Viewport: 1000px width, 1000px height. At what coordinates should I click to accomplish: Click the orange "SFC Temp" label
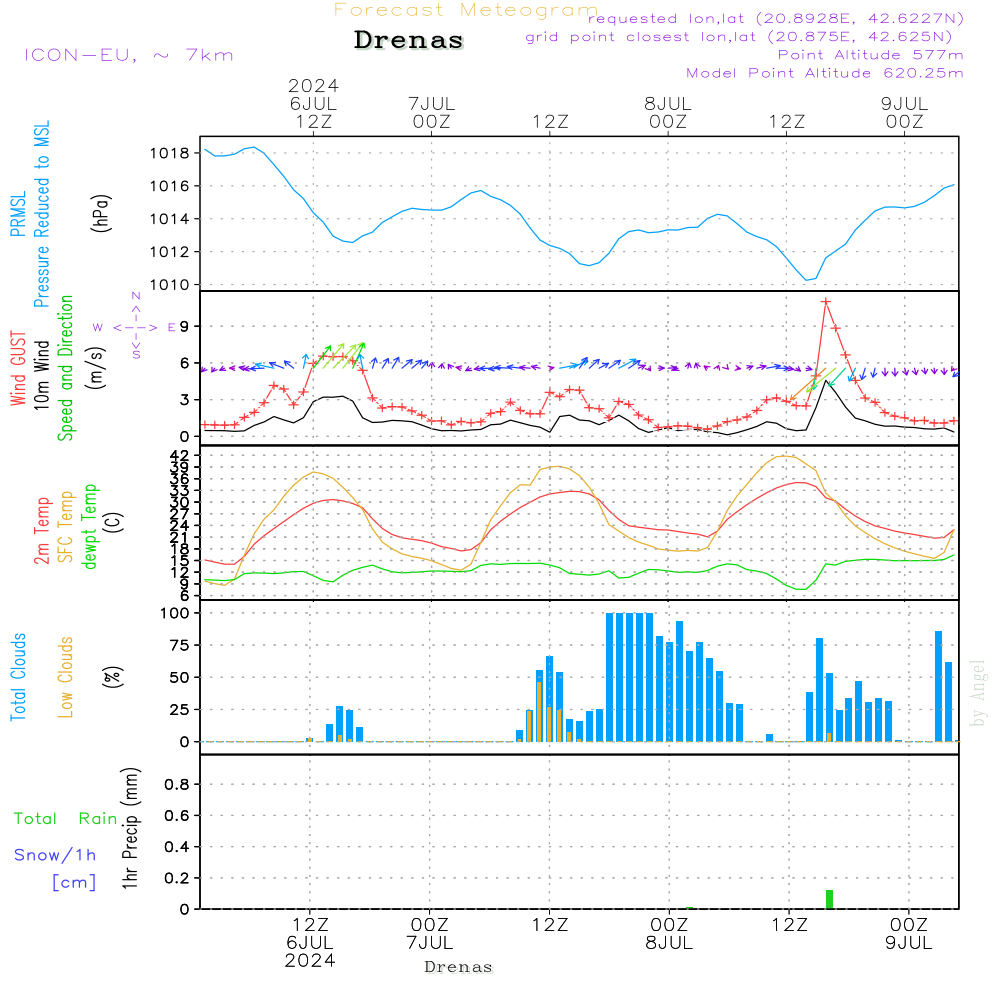(x=65, y=527)
